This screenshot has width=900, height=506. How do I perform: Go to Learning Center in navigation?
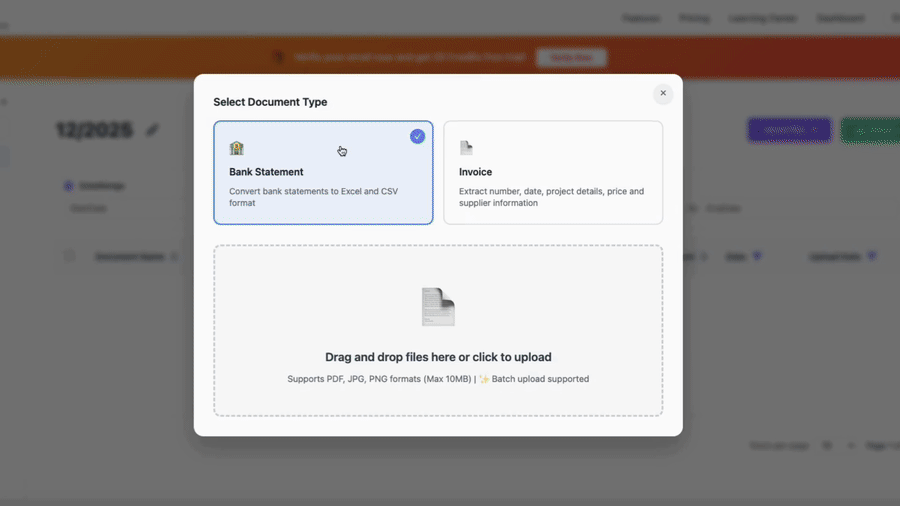pos(762,18)
